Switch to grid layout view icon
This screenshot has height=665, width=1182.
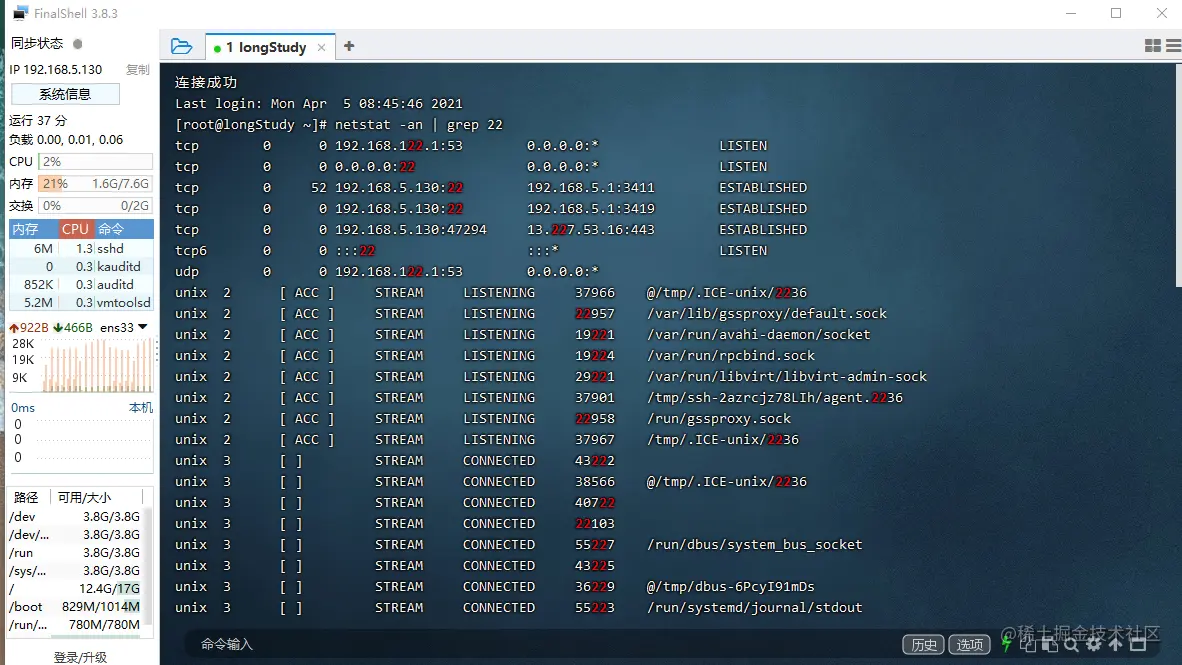(x=1153, y=46)
